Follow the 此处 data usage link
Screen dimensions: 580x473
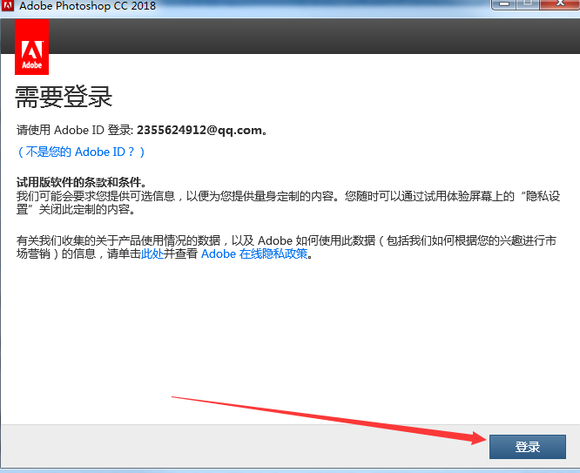click(x=152, y=254)
